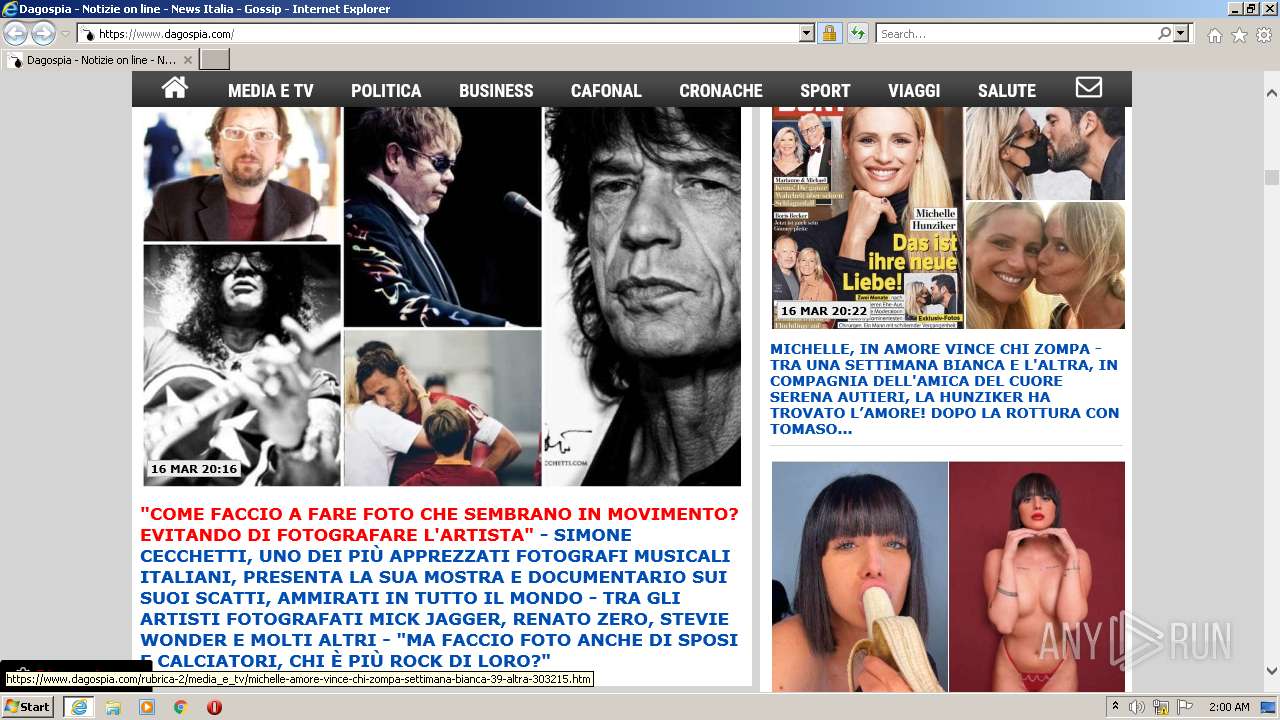Open the SALUTE section
Screen dimensions: 1280x720
pyautogui.click(x=1007, y=90)
